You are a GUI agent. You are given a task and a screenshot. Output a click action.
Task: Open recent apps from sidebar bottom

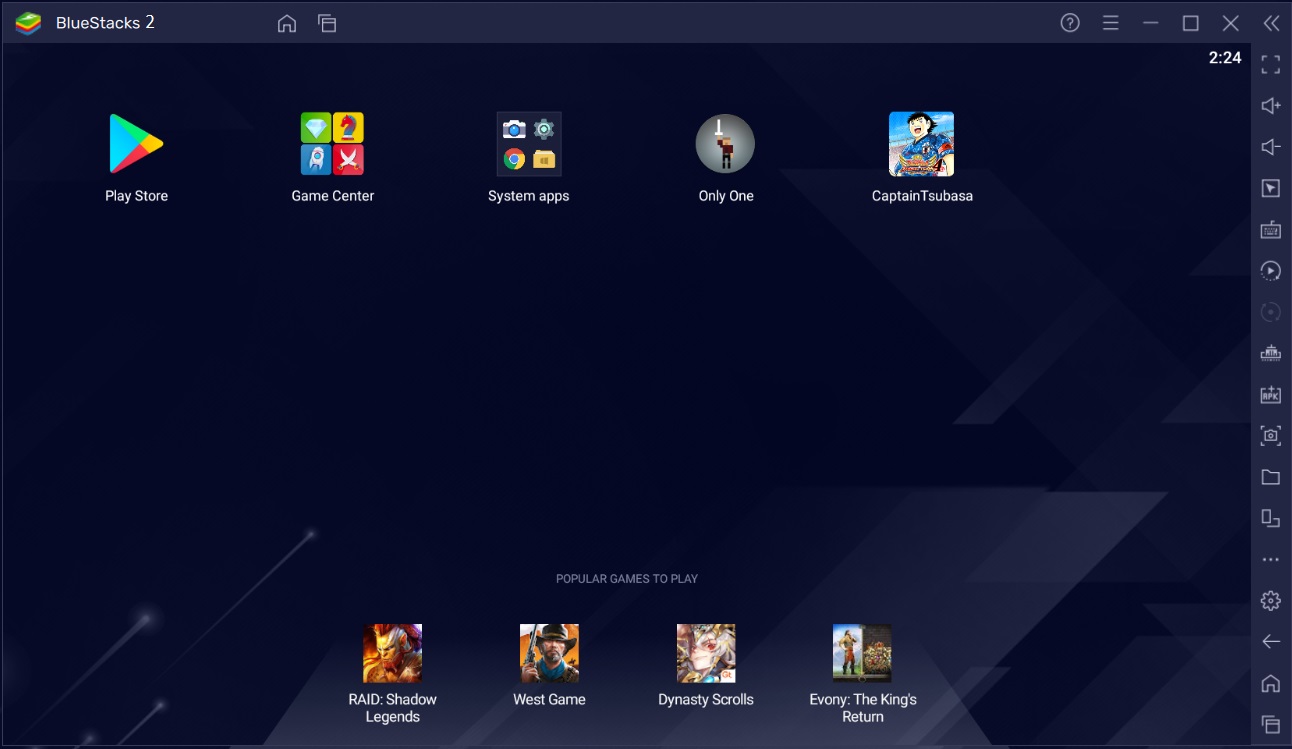[x=1271, y=724]
